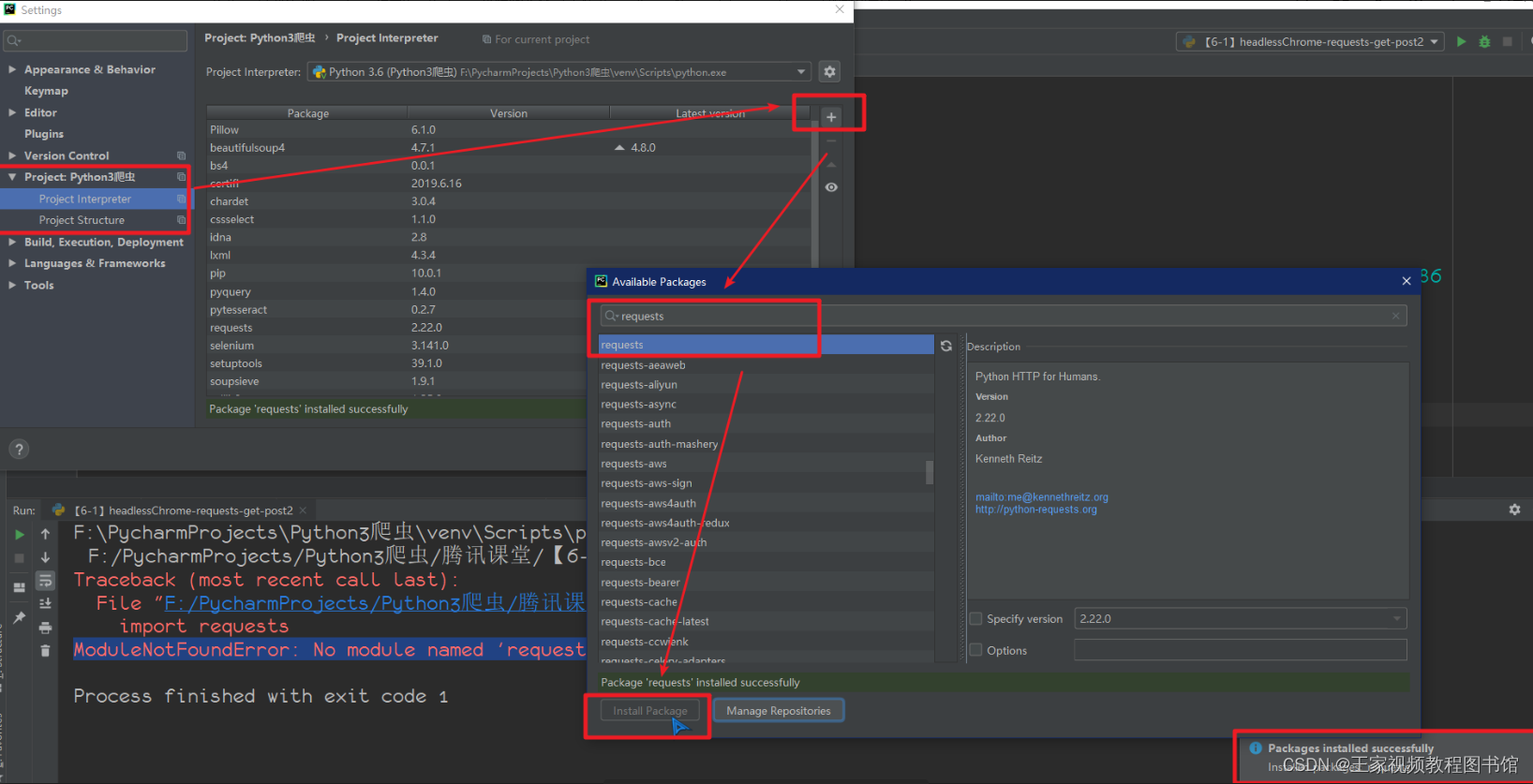The height and width of the screenshot is (784, 1533).
Task: Click the search icon in Settings search box
Action: coord(14,40)
